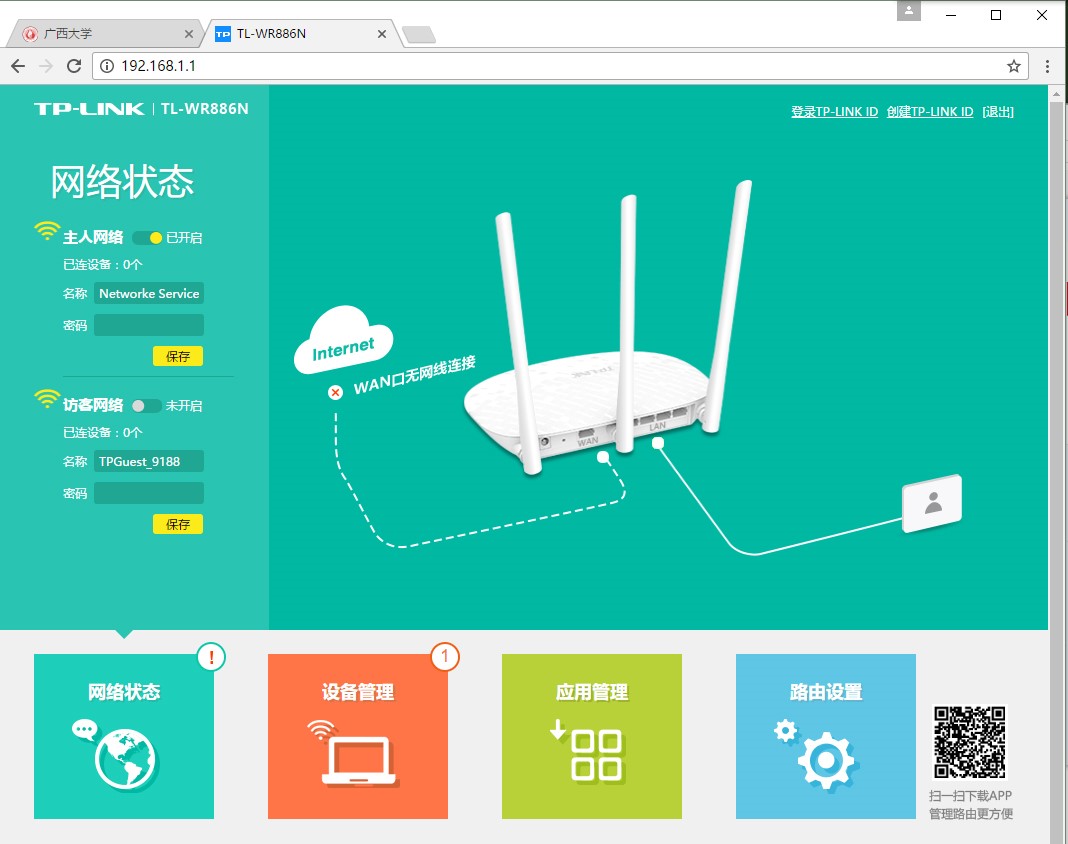Screen dimensions: 1068x844
Task: Close the TL-WR886N browser tab
Action: pos(381,34)
